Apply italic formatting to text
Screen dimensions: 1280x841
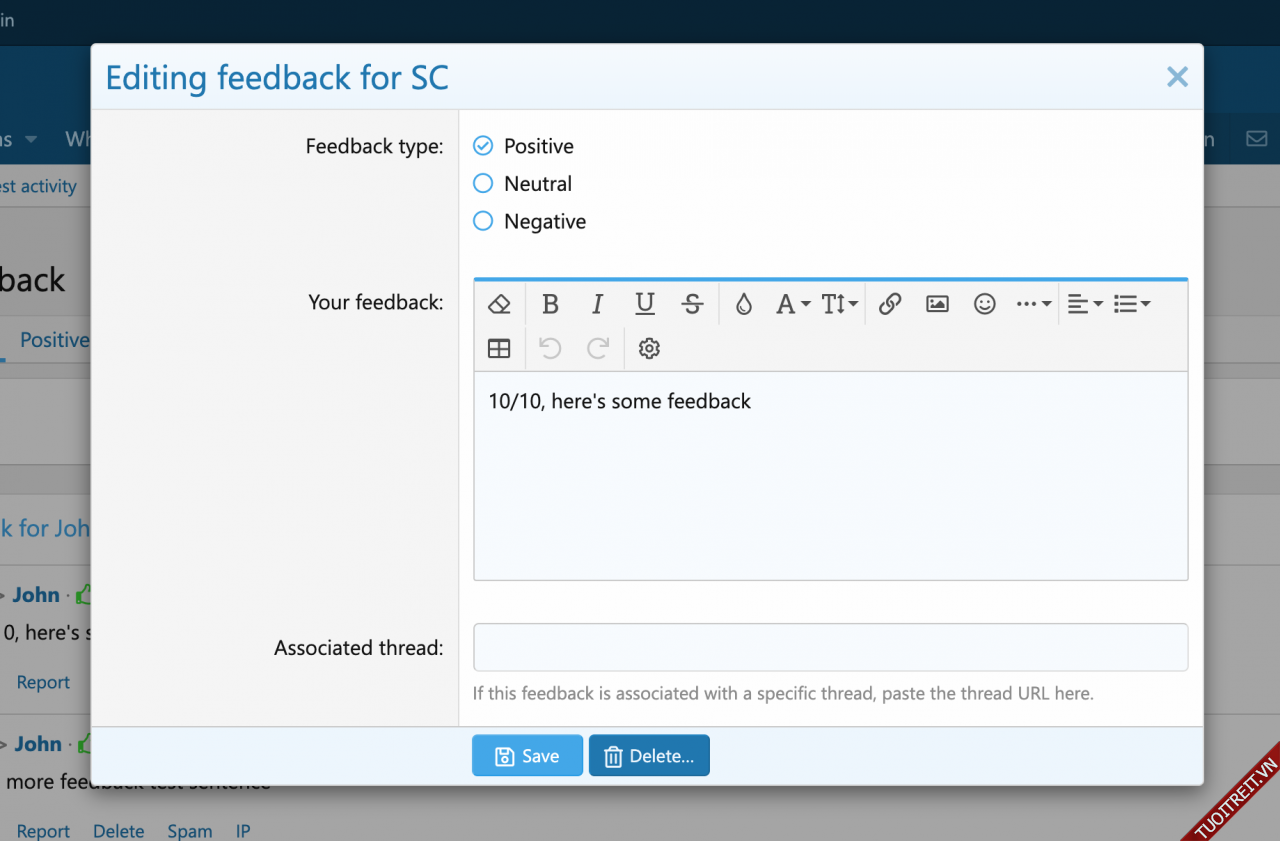pyautogui.click(x=597, y=304)
